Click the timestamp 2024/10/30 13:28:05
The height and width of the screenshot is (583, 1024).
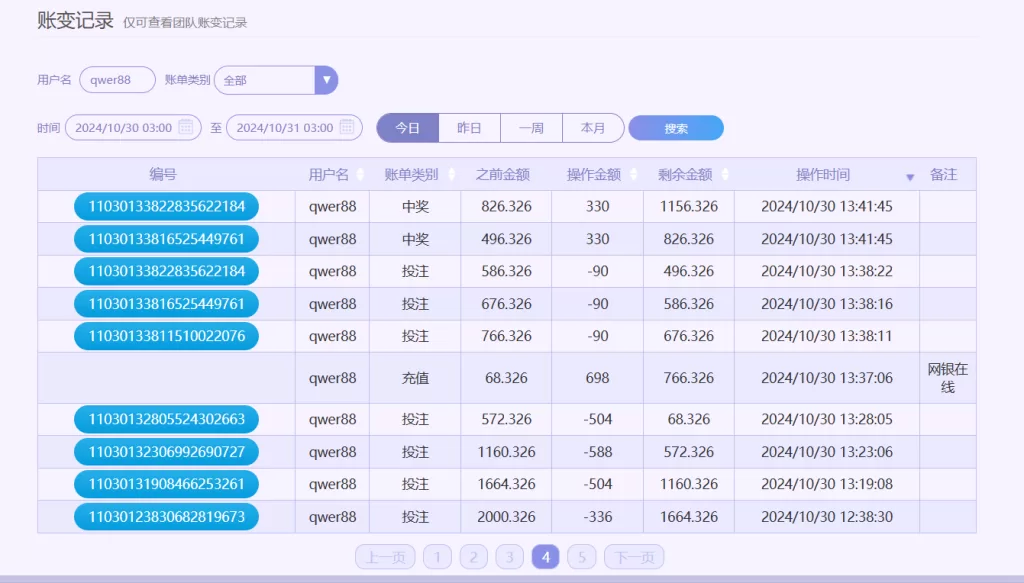click(827, 419)
